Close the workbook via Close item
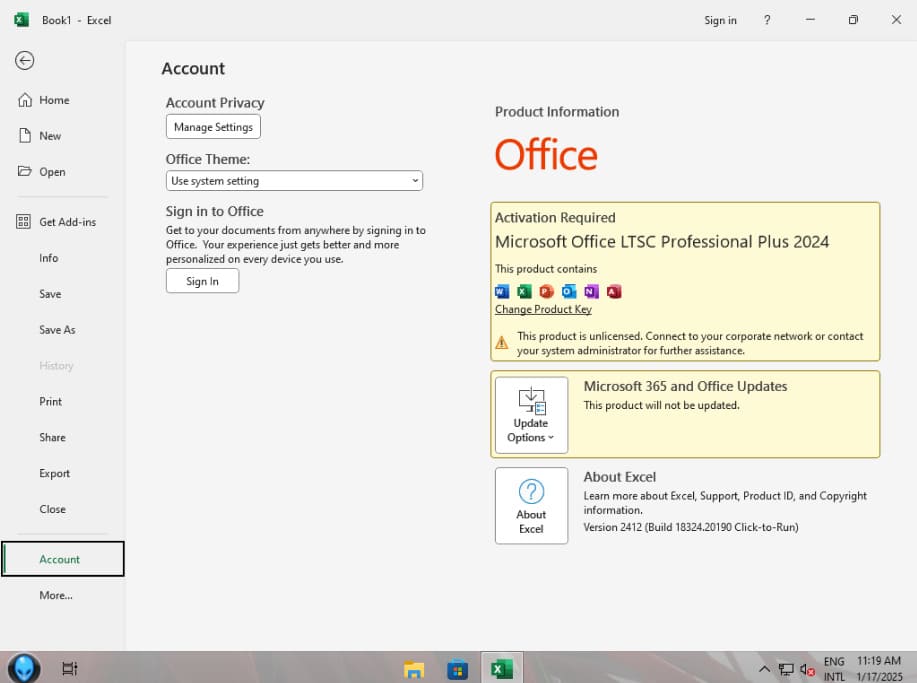 [52, 509]
